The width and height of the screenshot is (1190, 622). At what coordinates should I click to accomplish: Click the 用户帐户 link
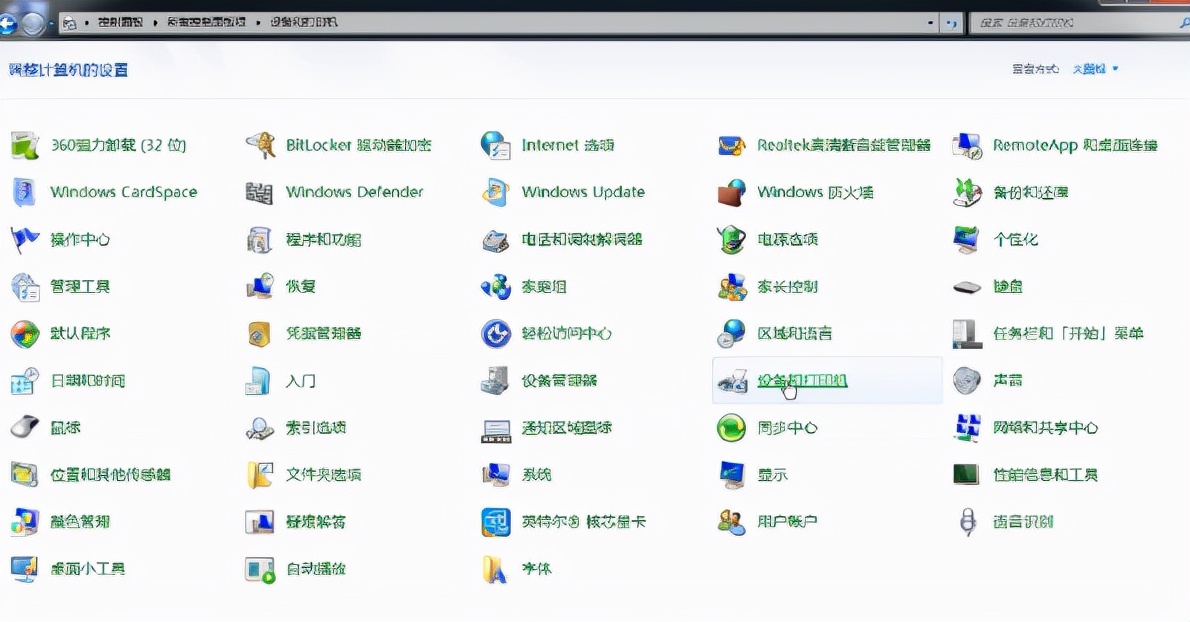[x=787, y=522]
